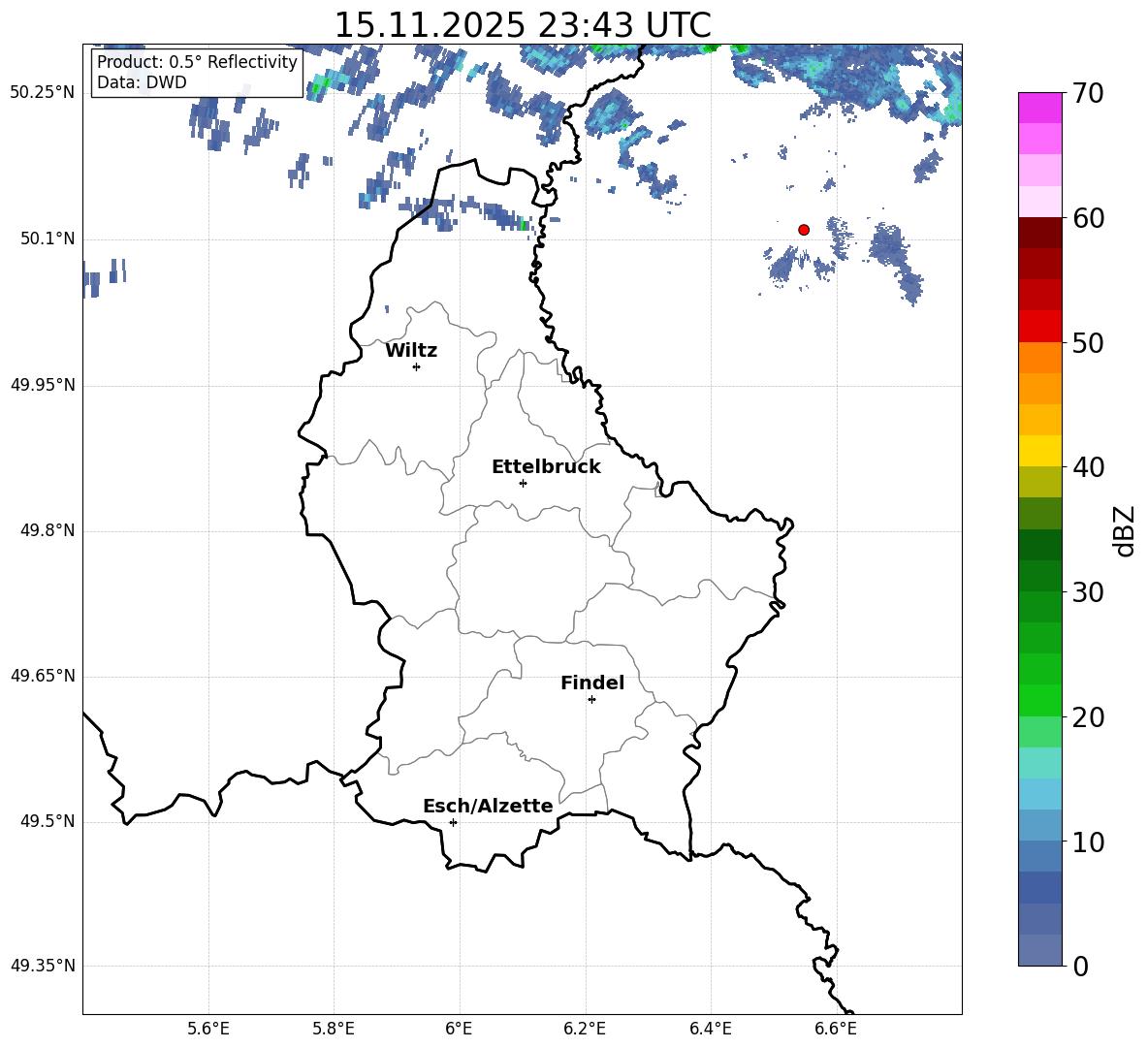The height and width of the screenshot is (1048, 1148).
Task: Pick the bottom slate-blue swatch at 0
Action: click(x=1040, y=950)
